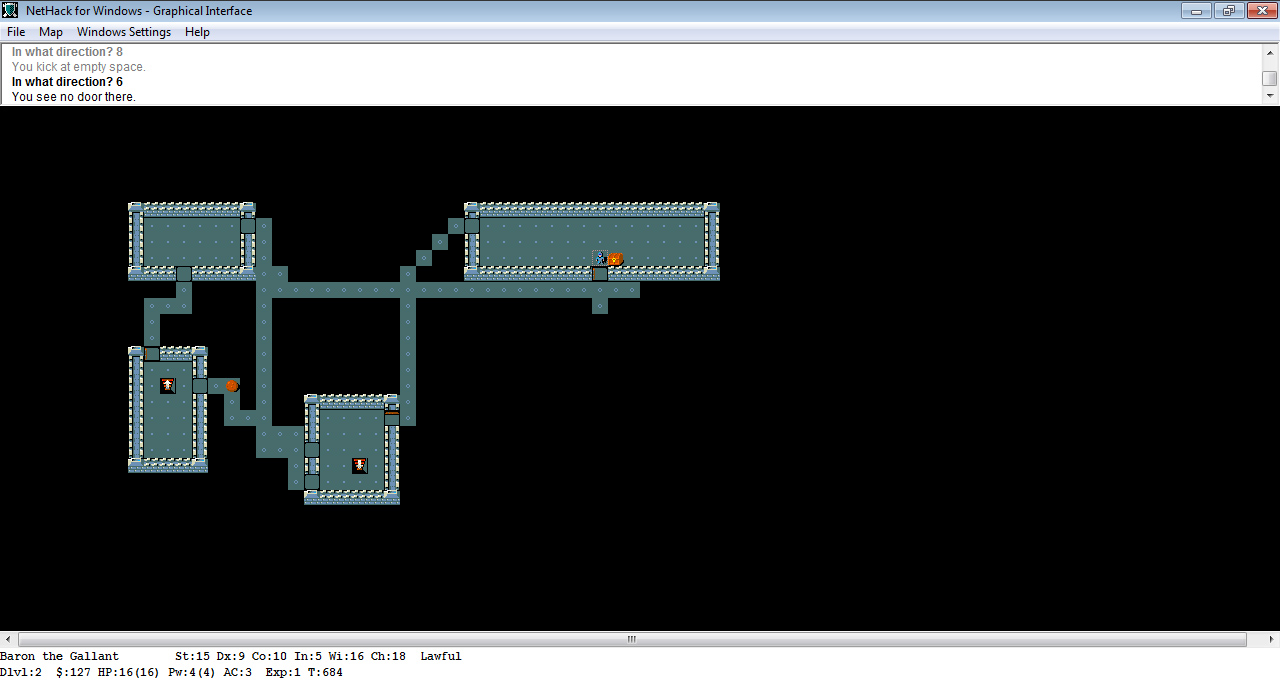
Task: Click the message log scroll-down arrow
Action: pos(1270,96)
